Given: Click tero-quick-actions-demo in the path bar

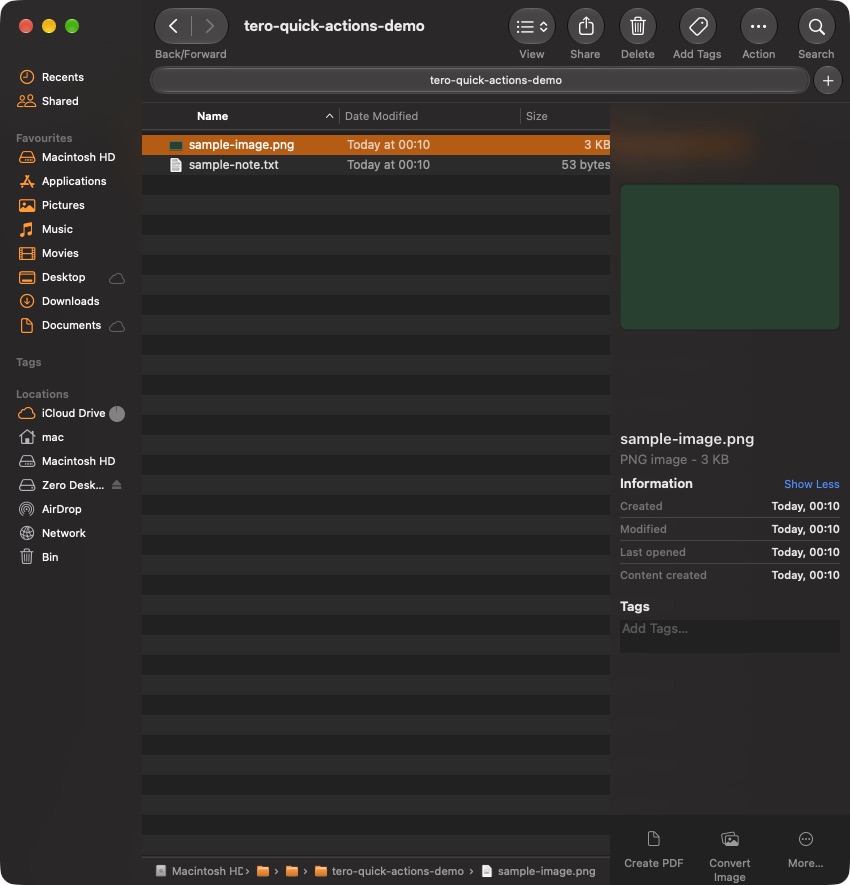Looking at the screenshot, I should click(x=389, y=871).
